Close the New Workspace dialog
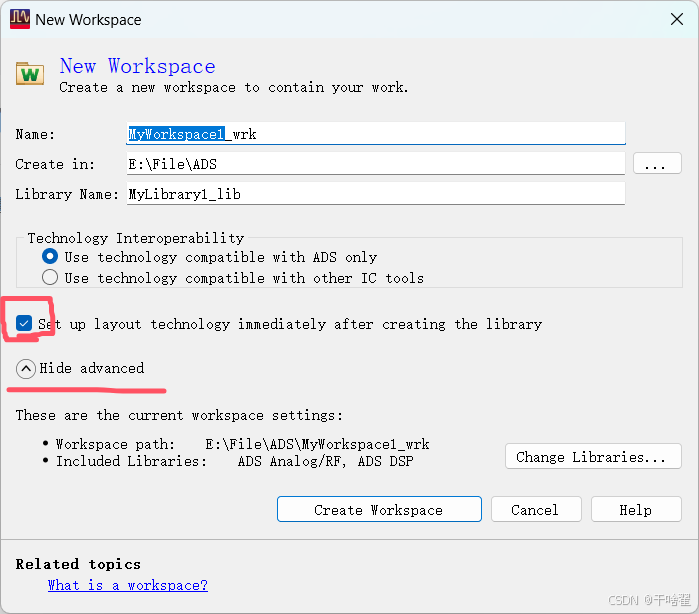The height and width of the screenshot is (614, 699). 677,19
